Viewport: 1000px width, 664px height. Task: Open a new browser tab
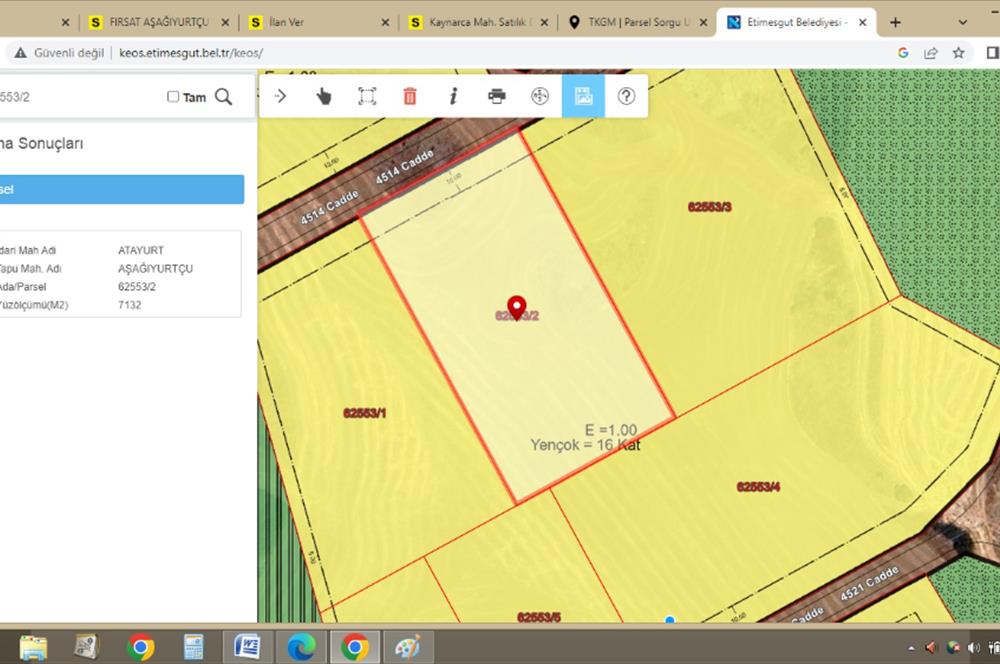[x=895, y=22]
